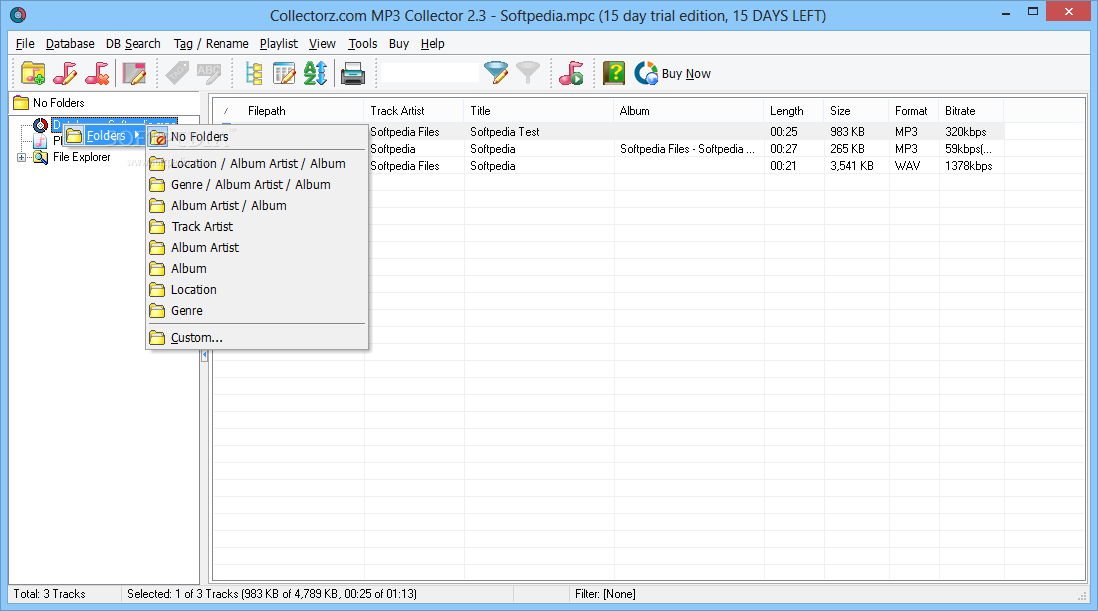The width and height of the screenshot is (1098, 611).
Task: Choose Location / Album Artist / Album grouping
Action: pyautogui.click(x=256, y=164)
